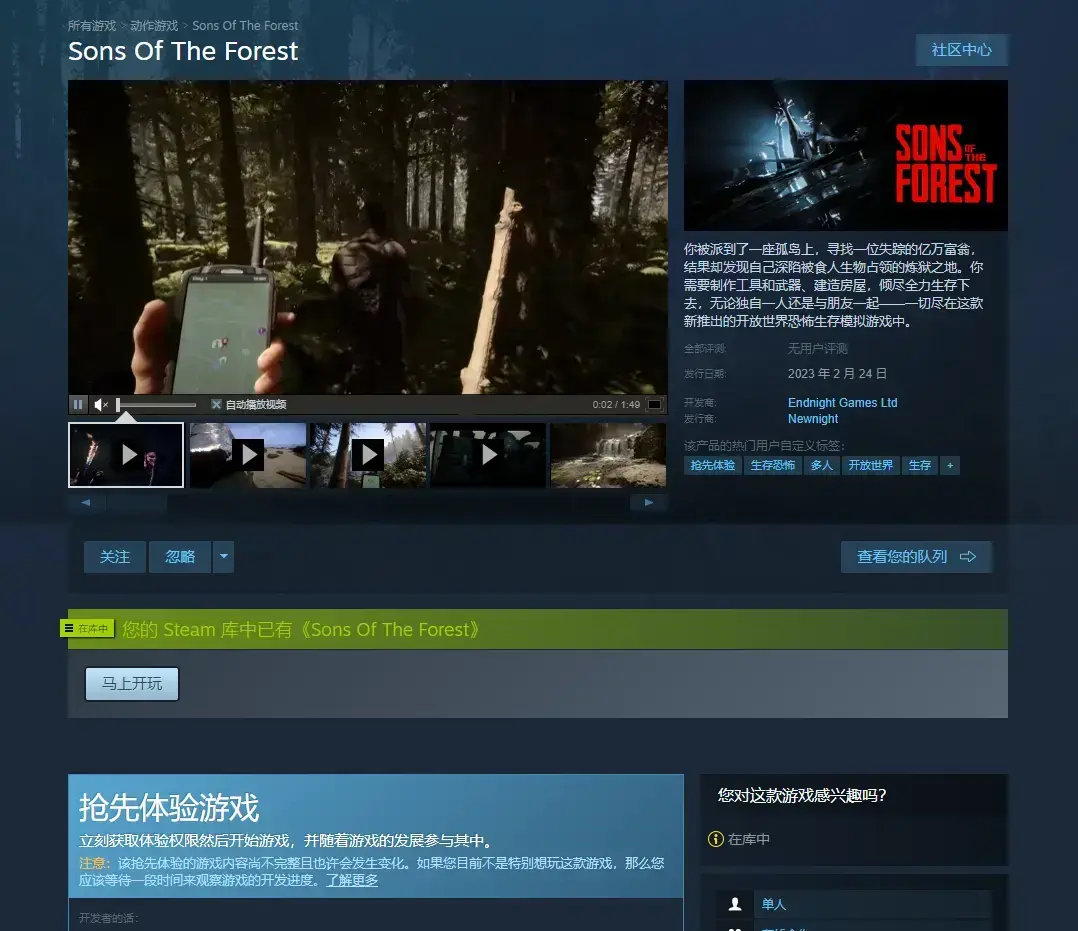
Task: Click the thumbnail strip scrollbar handle
Action: coord(137,503)
